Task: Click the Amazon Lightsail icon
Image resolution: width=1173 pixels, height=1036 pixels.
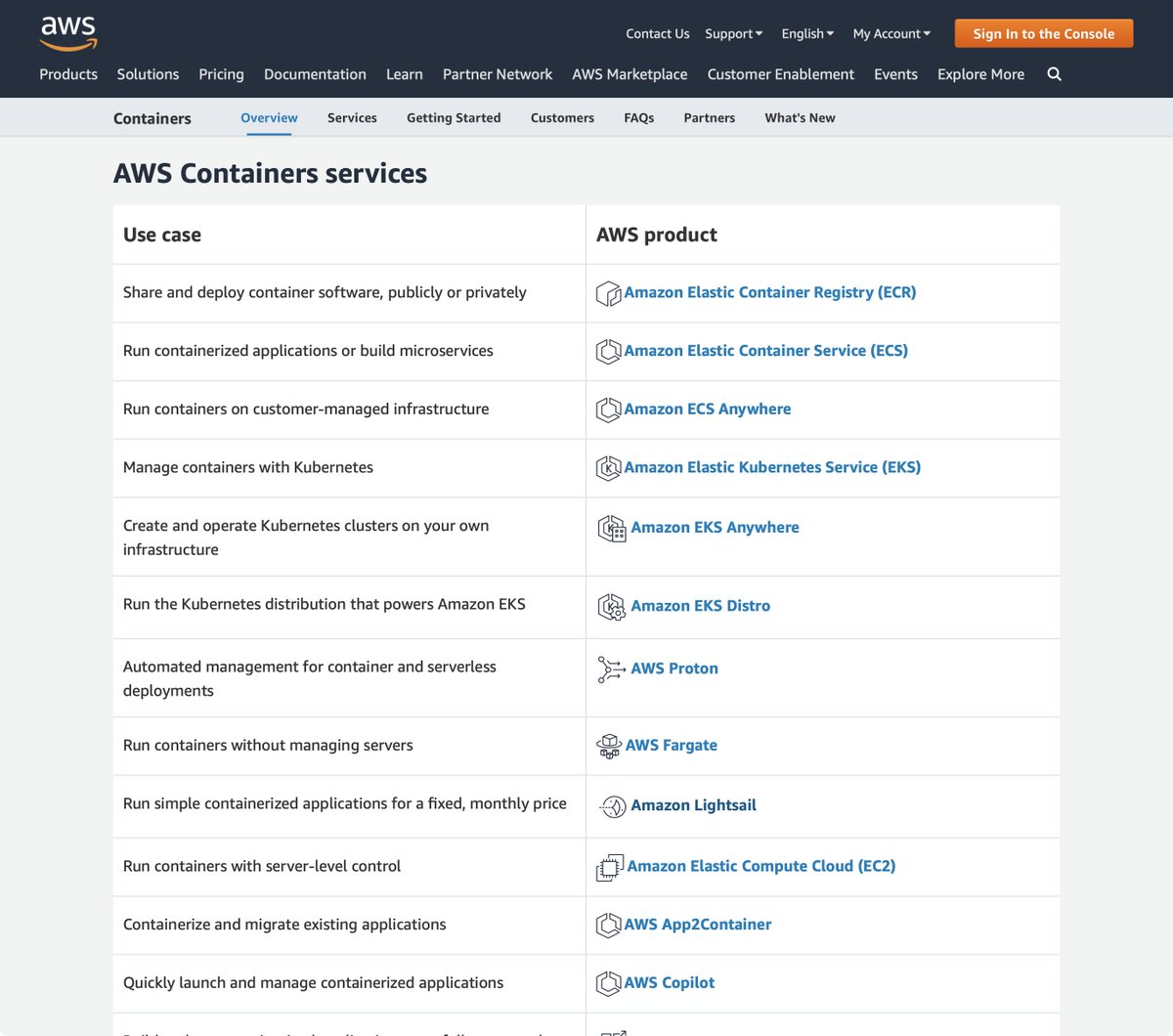Action: pos(612,806)
